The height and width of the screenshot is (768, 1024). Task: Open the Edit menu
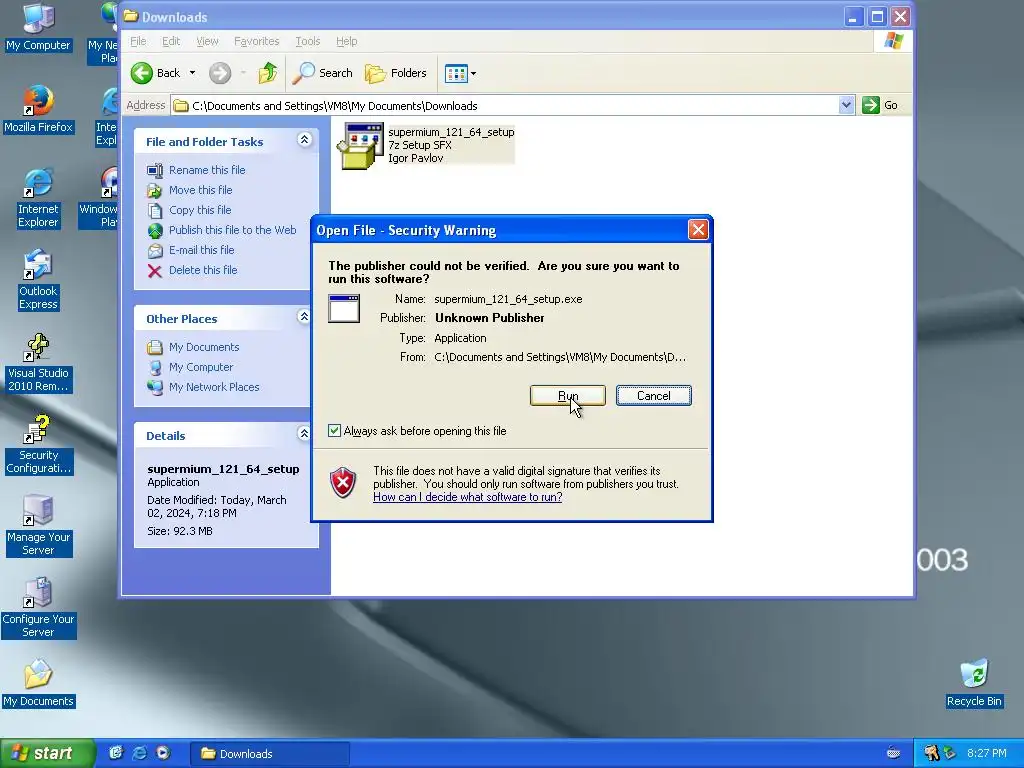171,41
